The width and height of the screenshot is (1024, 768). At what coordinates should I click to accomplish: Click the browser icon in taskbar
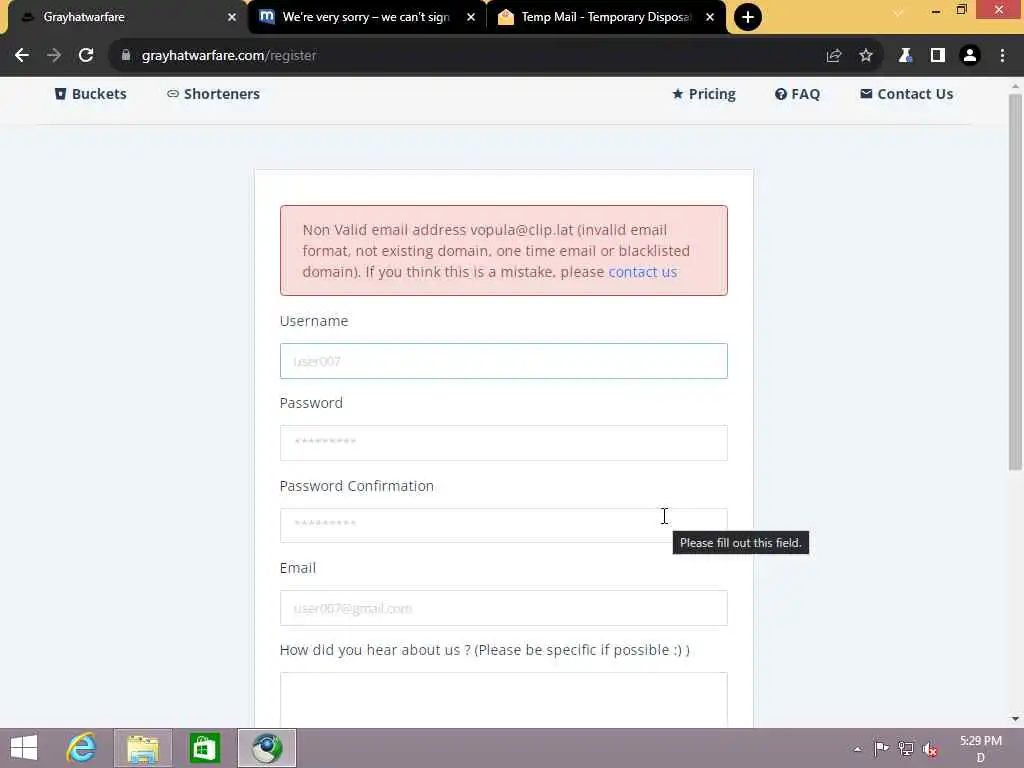(266, 748)
